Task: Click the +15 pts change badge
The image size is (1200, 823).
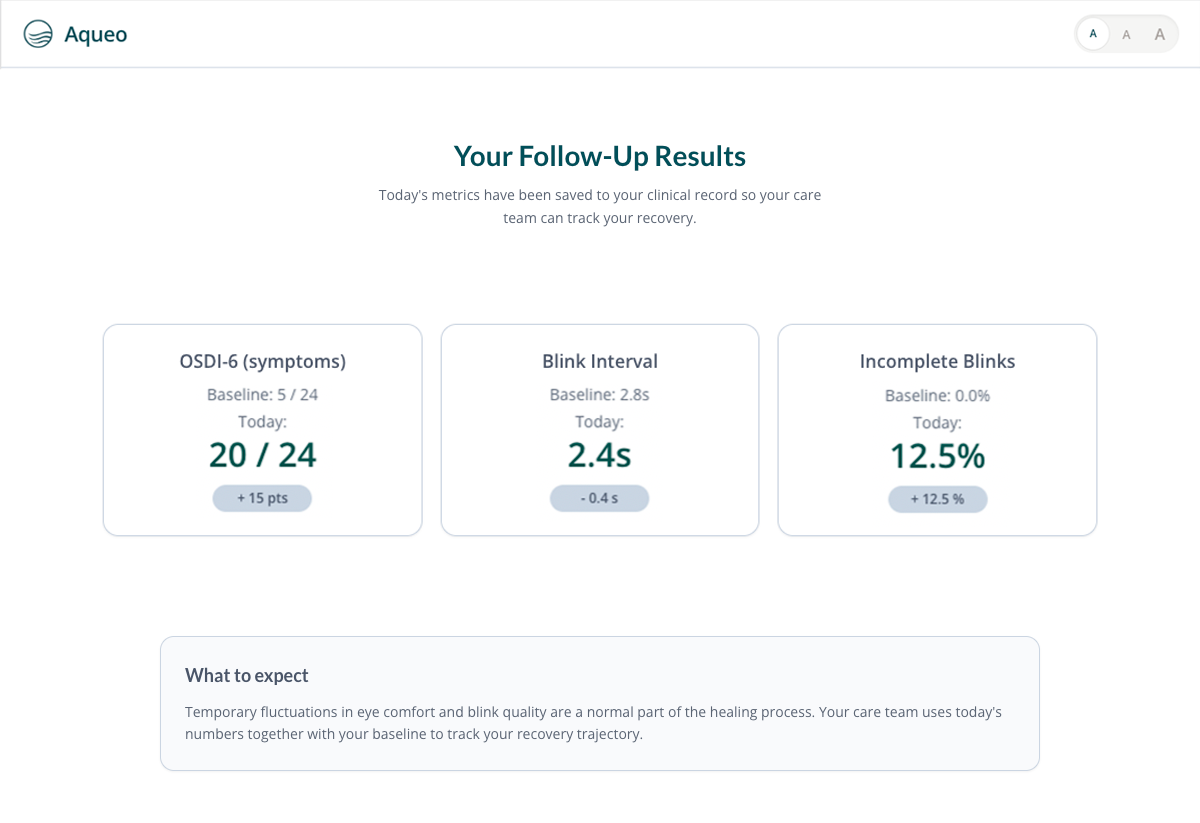Action: coord(262,498)
